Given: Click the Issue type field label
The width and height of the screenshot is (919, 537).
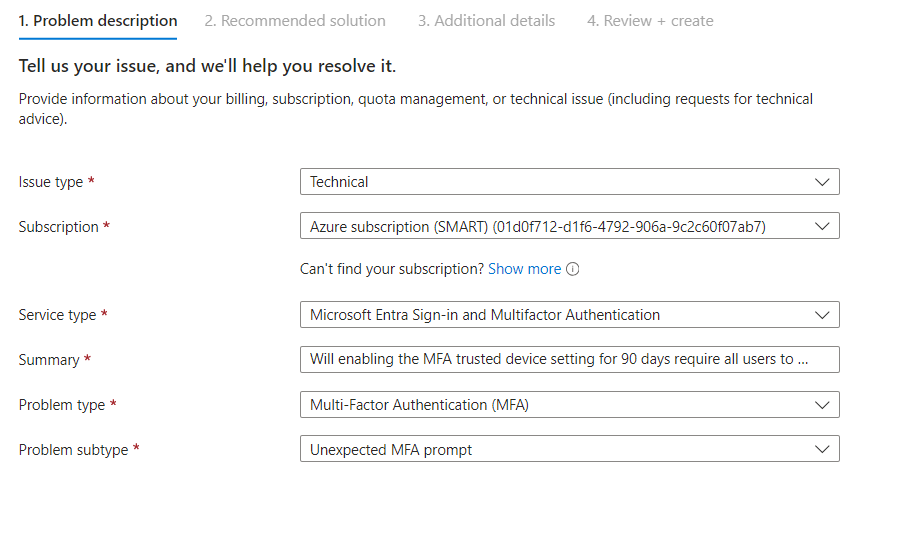Looking at the screenshot, I should click(51, 182).
